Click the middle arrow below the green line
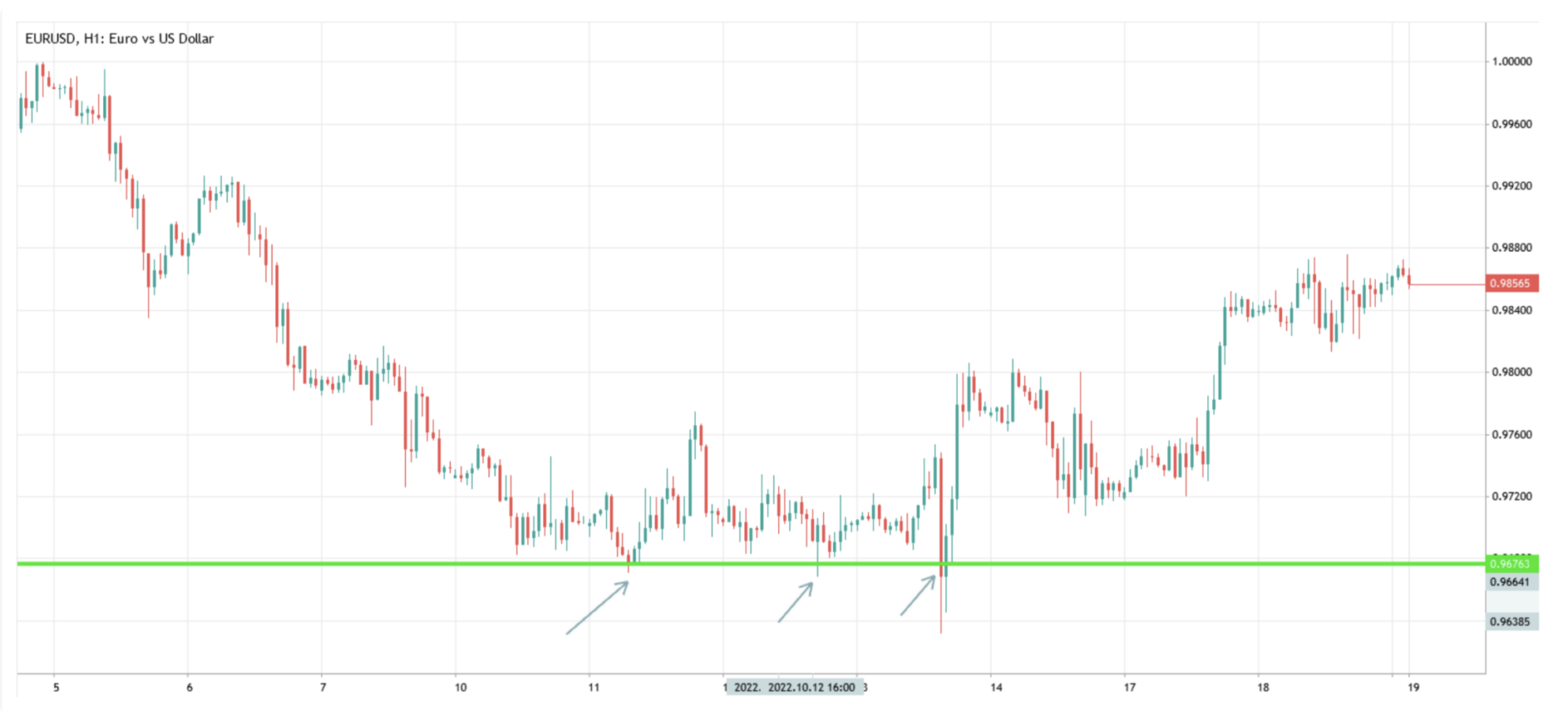 click(x=795, y=602)
